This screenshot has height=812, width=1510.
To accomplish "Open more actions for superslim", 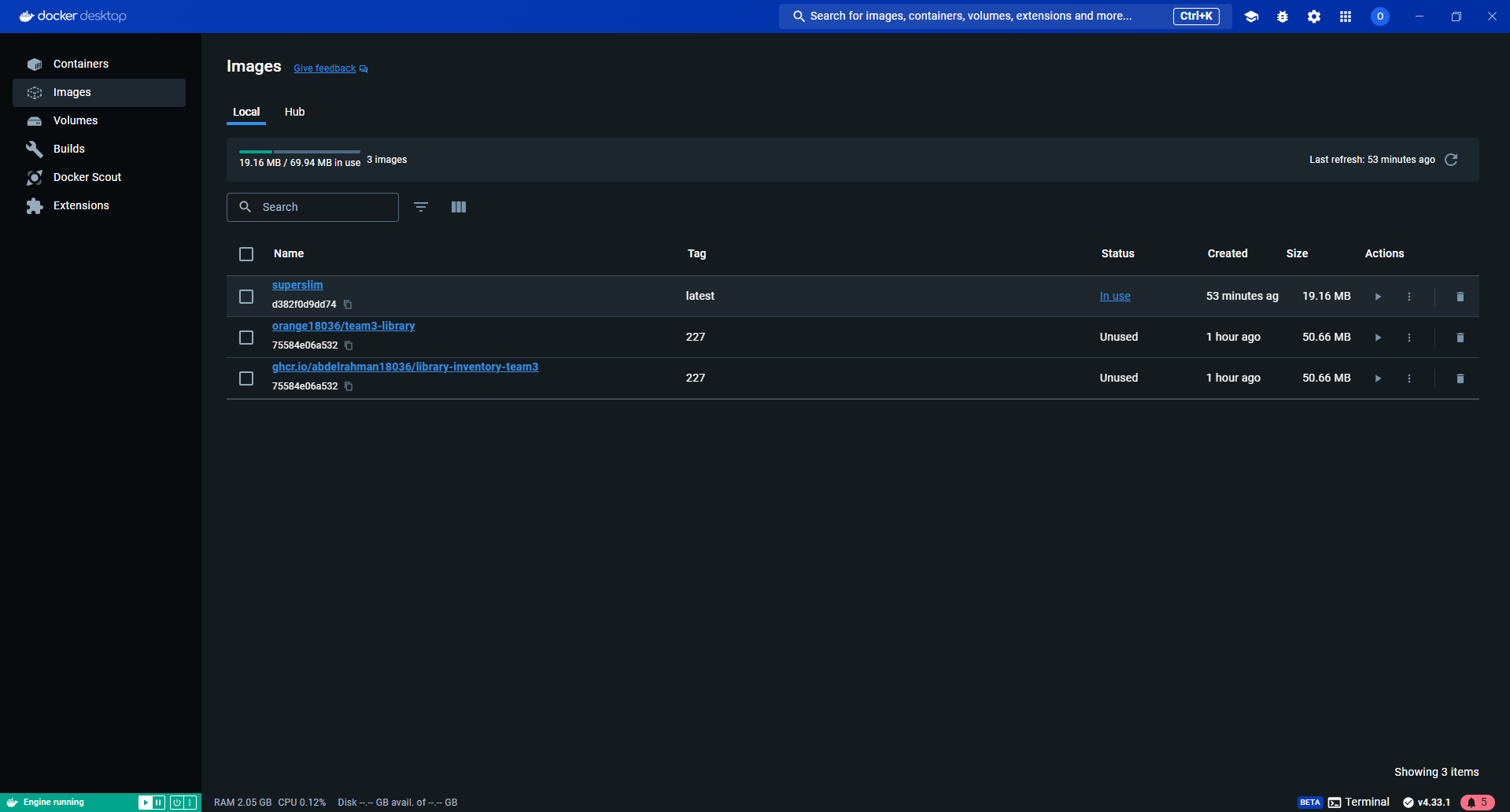I will coord(1409,297).
